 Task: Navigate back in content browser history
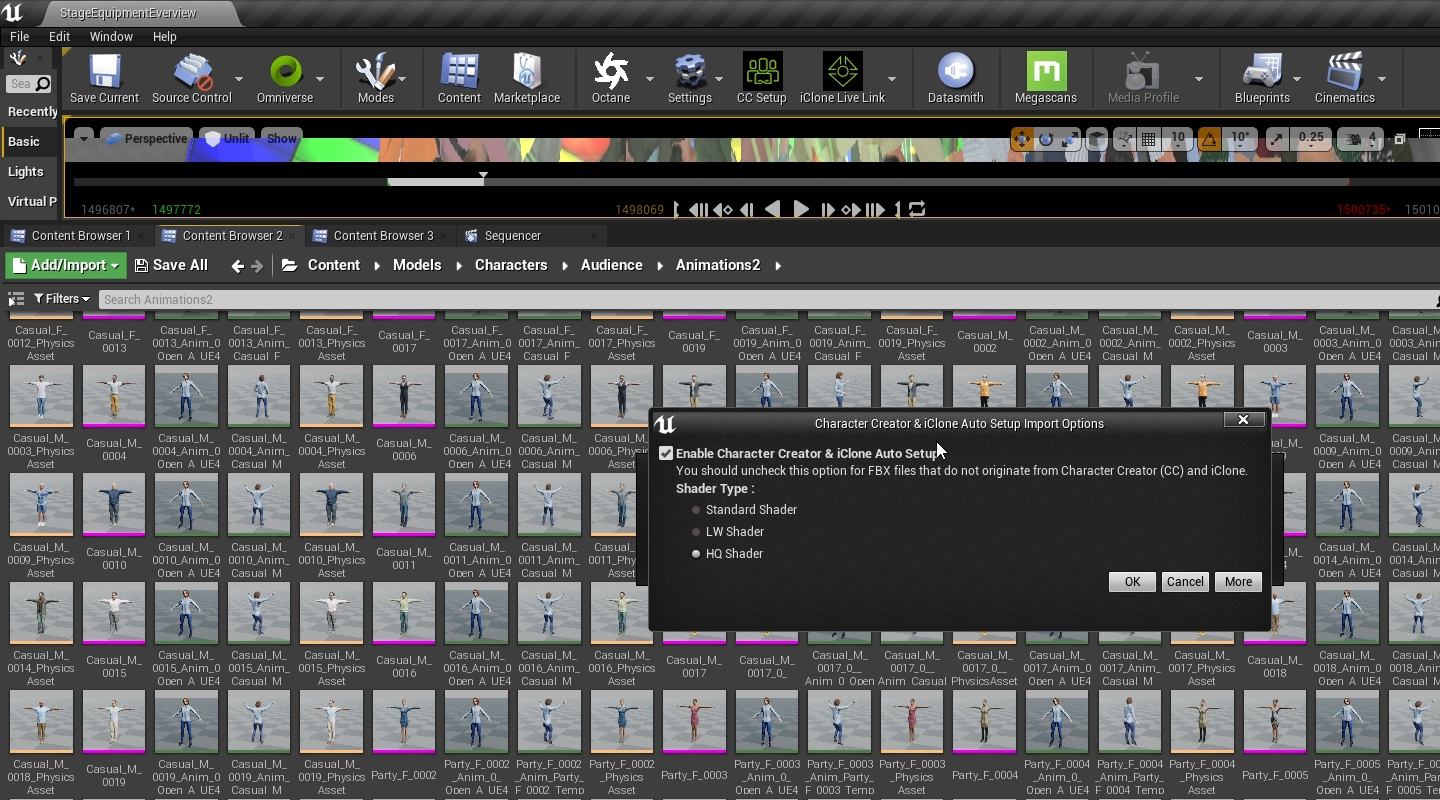(237, 265)
